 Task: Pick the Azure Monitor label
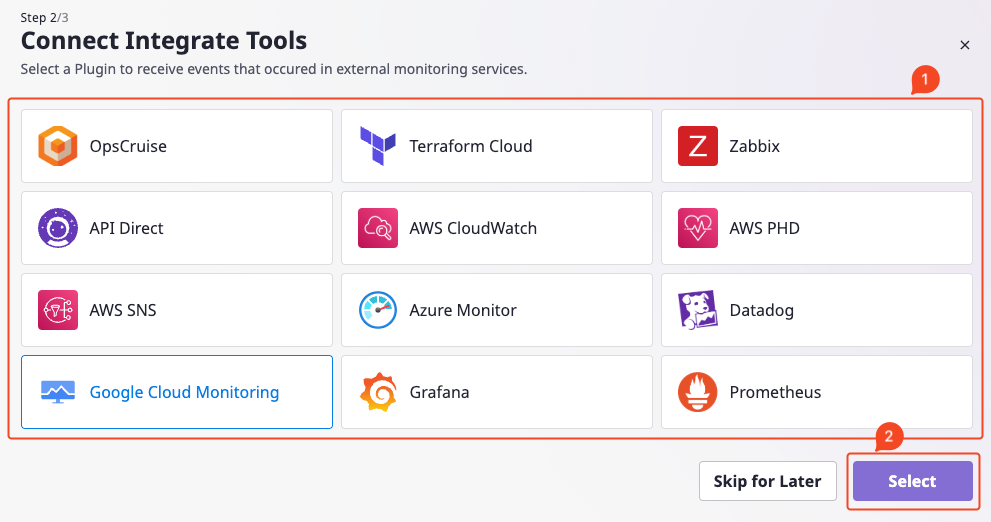[463, 310]
